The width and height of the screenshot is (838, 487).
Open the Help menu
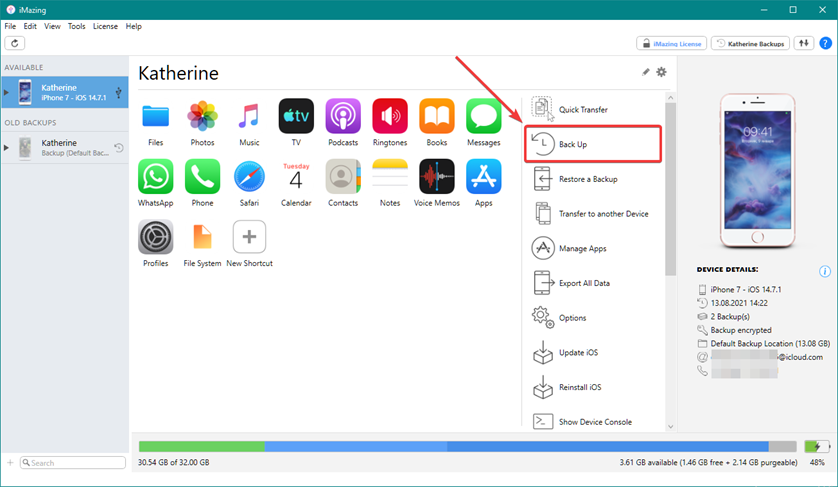tap(134, 26)
